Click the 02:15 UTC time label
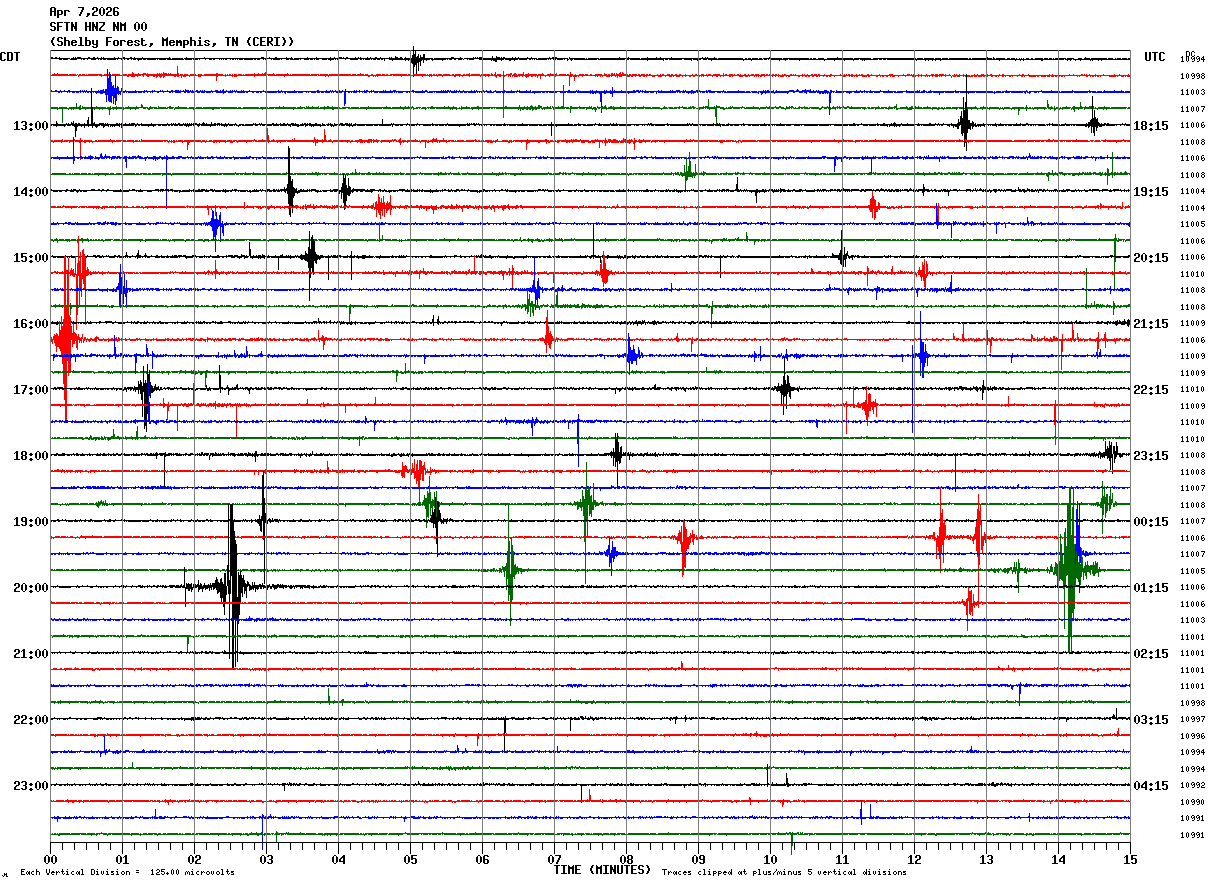The image size is (1210, 886). point(1151,653)
